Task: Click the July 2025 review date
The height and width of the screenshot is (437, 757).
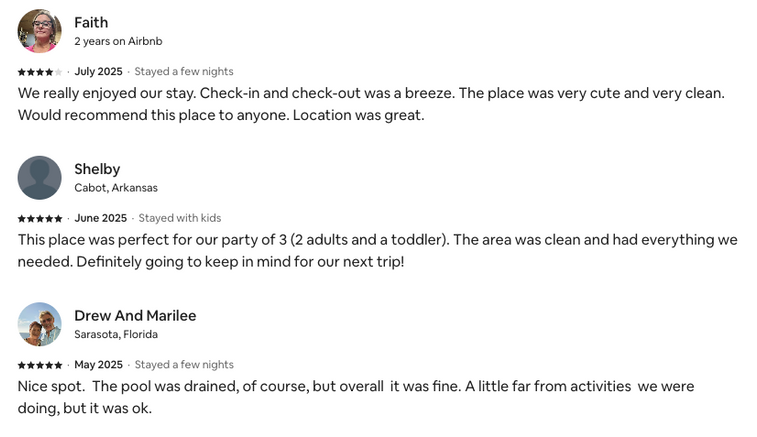Action: click(x=98, y=71)
